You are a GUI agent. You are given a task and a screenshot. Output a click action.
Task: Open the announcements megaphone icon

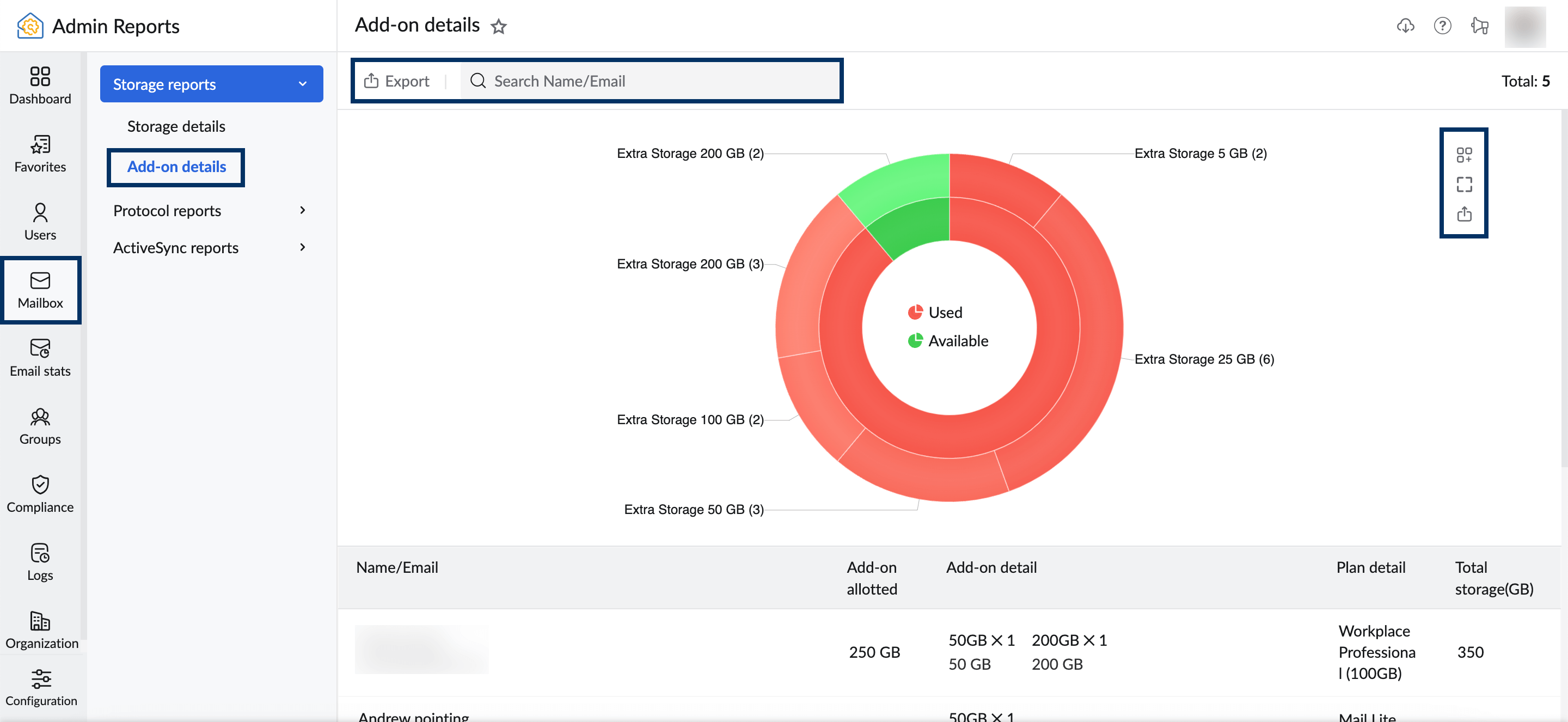(x=1480, y=26)
